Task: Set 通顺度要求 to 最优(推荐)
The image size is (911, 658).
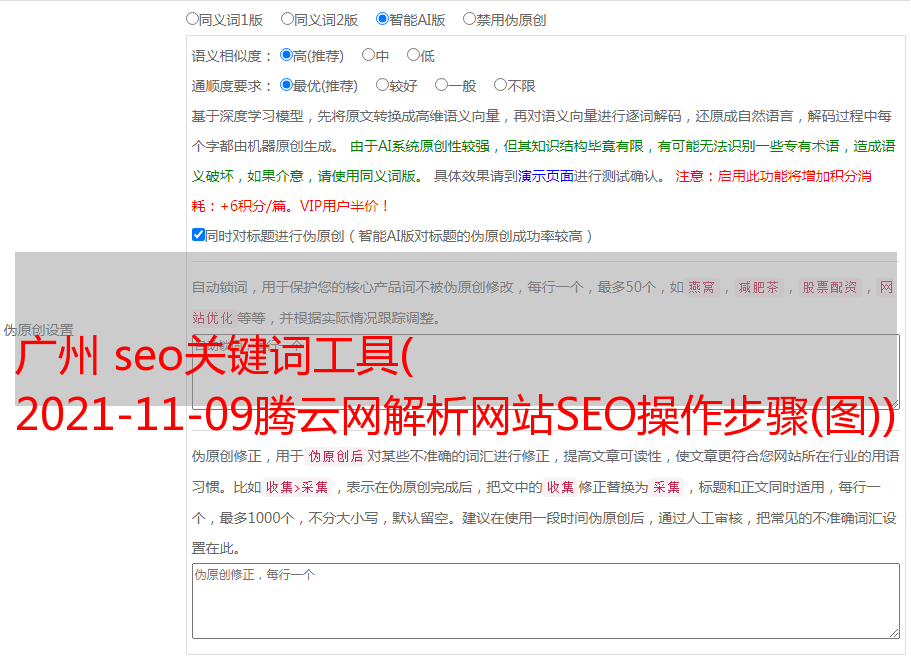Action: tap(286, 85)
